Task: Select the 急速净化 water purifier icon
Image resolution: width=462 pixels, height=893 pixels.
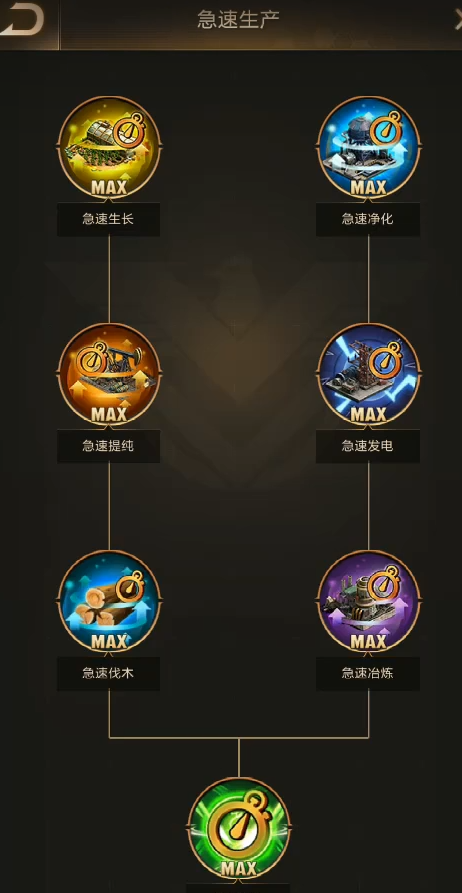Action: tap(369, 147)
